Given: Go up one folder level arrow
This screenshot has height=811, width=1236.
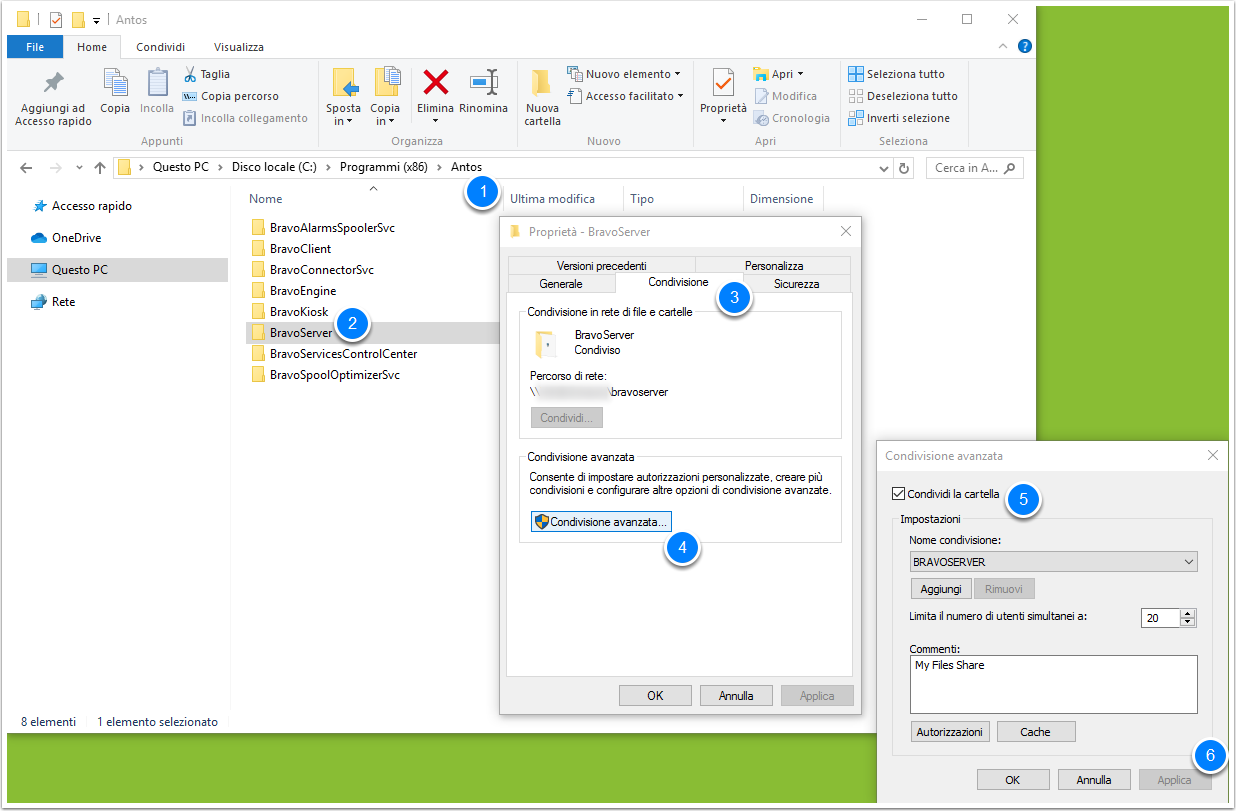Looking at the screenshot, I should coord(100,168).
